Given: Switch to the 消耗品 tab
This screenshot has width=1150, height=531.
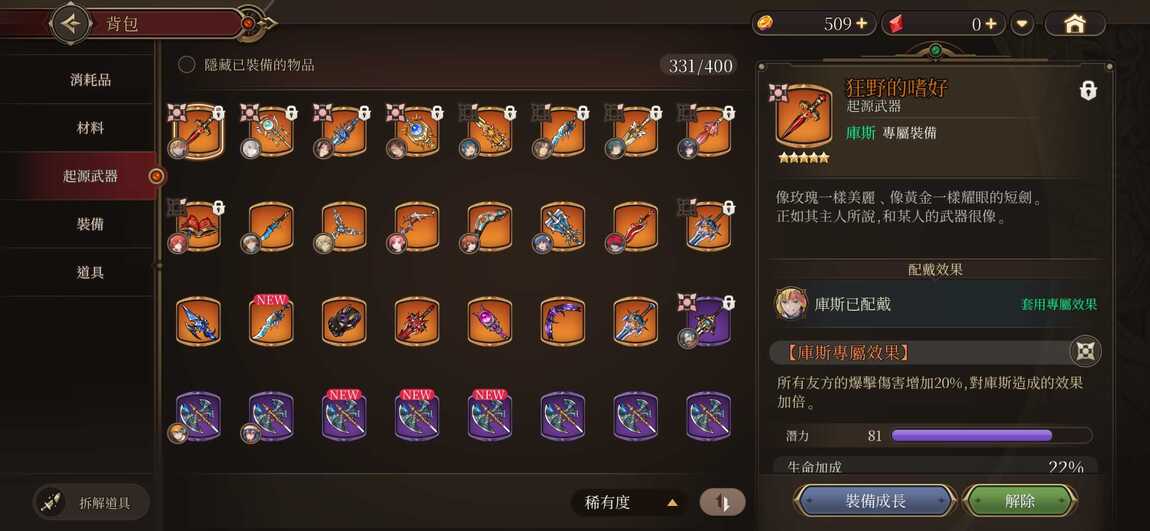Looking at the screenshot, I should [x=90, y=79].
